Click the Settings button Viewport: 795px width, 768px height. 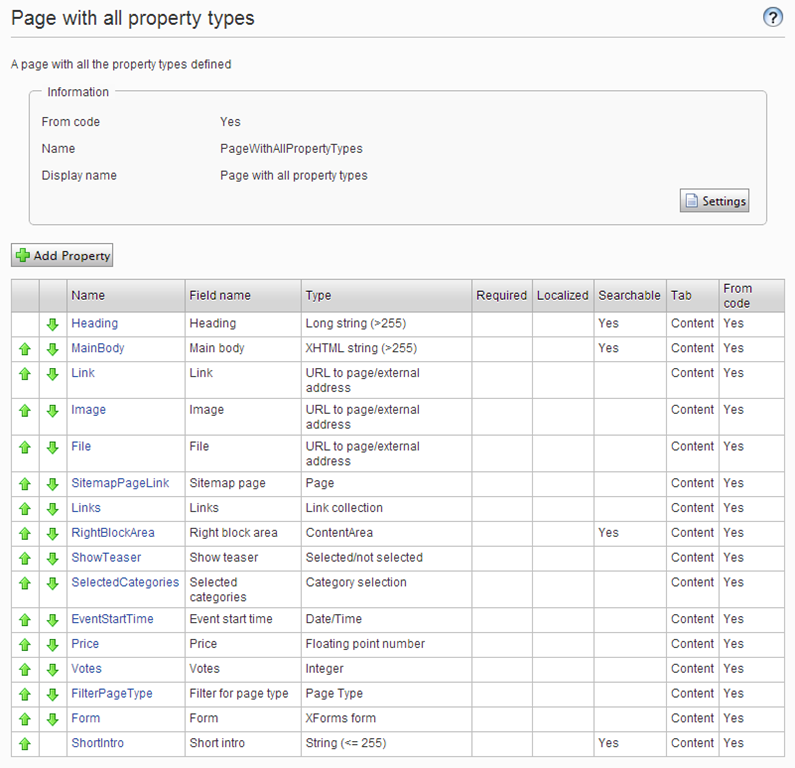[714, 201]
